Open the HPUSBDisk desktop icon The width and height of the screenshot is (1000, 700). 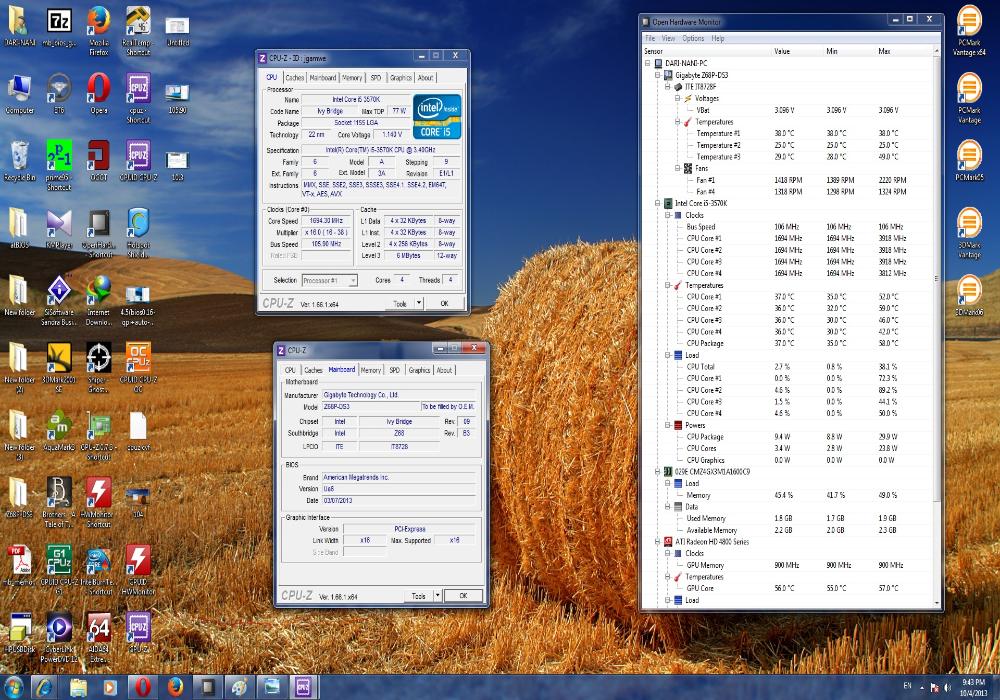click(x=20, y=633)
